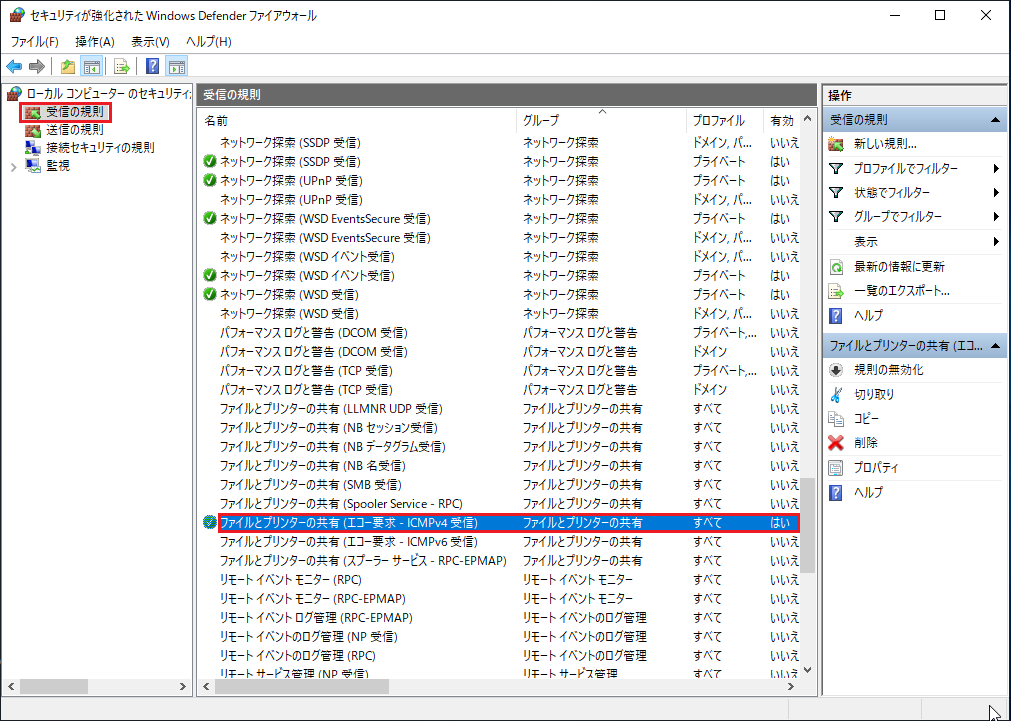Image resolution: width=1011 pixels, height=721 pixels.
Task: Expand the 監視 tree node
Action: 14,166
